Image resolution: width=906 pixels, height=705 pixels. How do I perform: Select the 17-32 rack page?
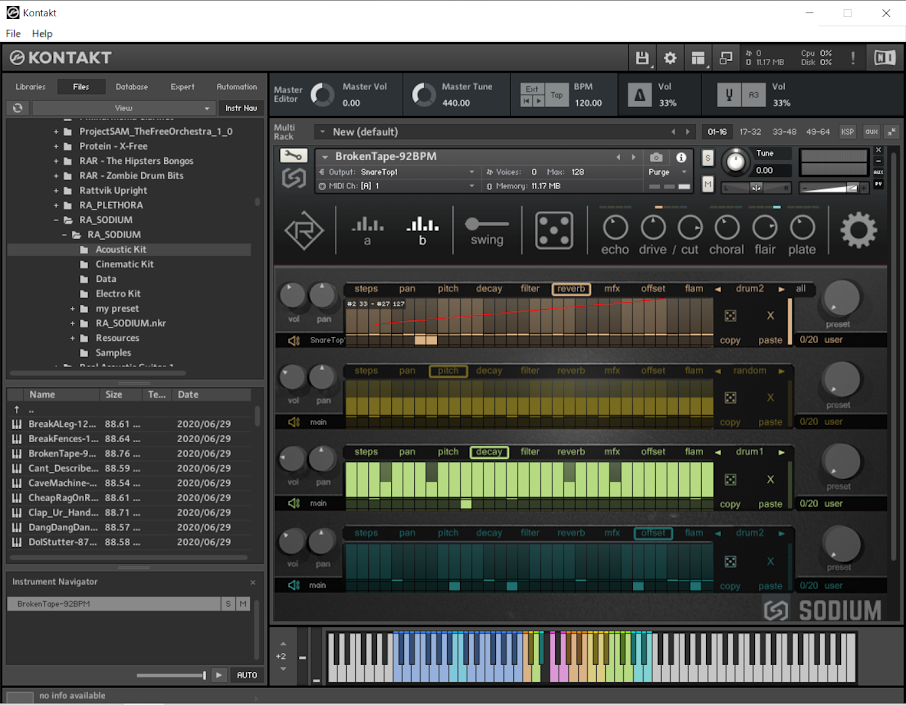750,132
